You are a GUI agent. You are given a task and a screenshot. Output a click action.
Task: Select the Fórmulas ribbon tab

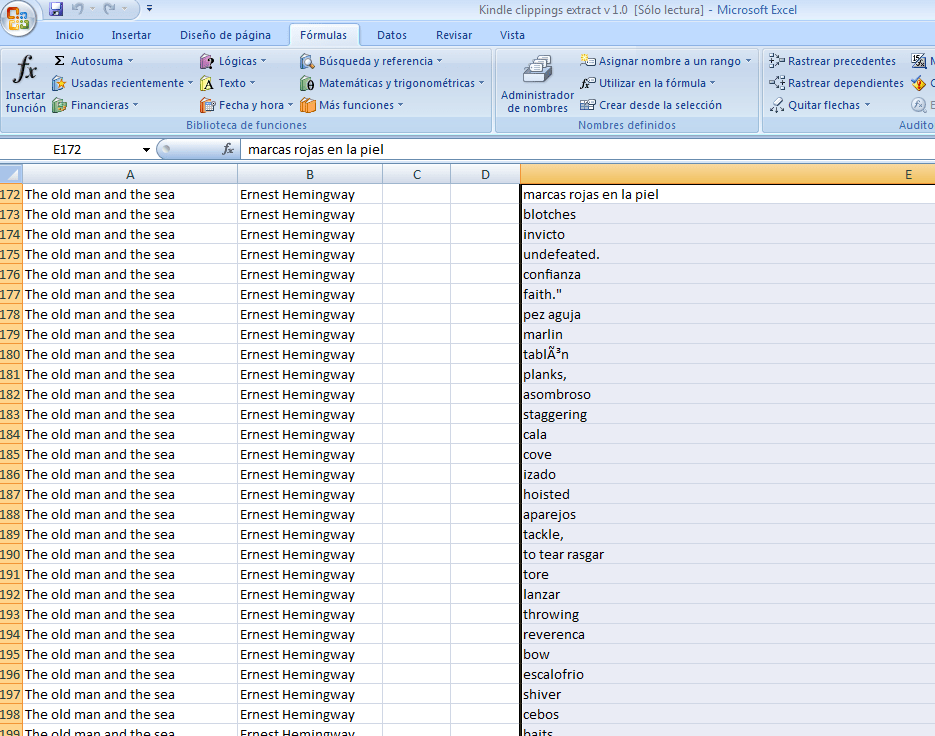(323, 35)
